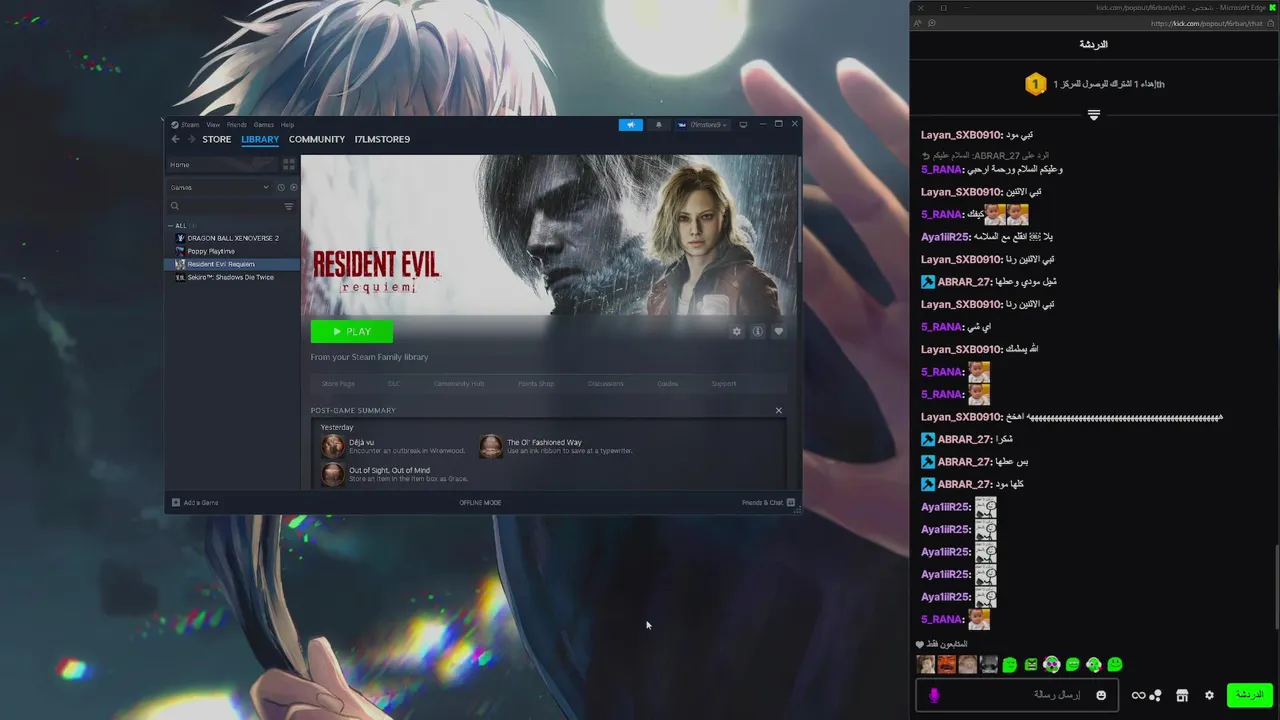Expand the pinned gift banner arrow in Kick chat
Viewport: 1280px width, 720px height.
coord(1093,115)
